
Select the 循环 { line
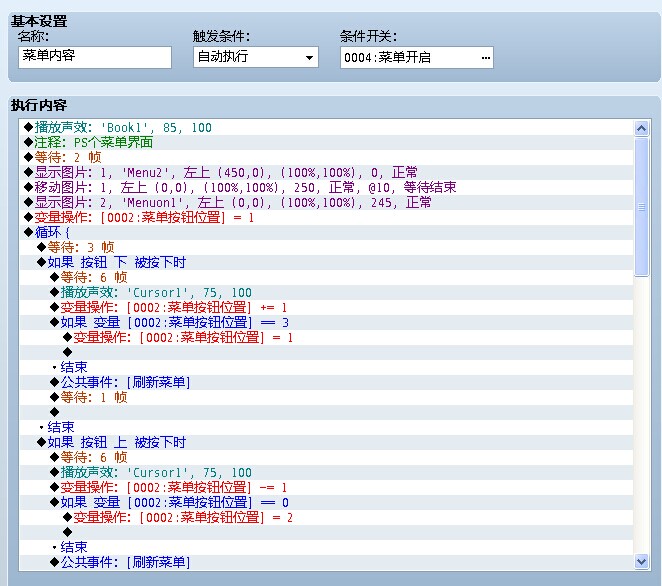click(x=326, y=232)
